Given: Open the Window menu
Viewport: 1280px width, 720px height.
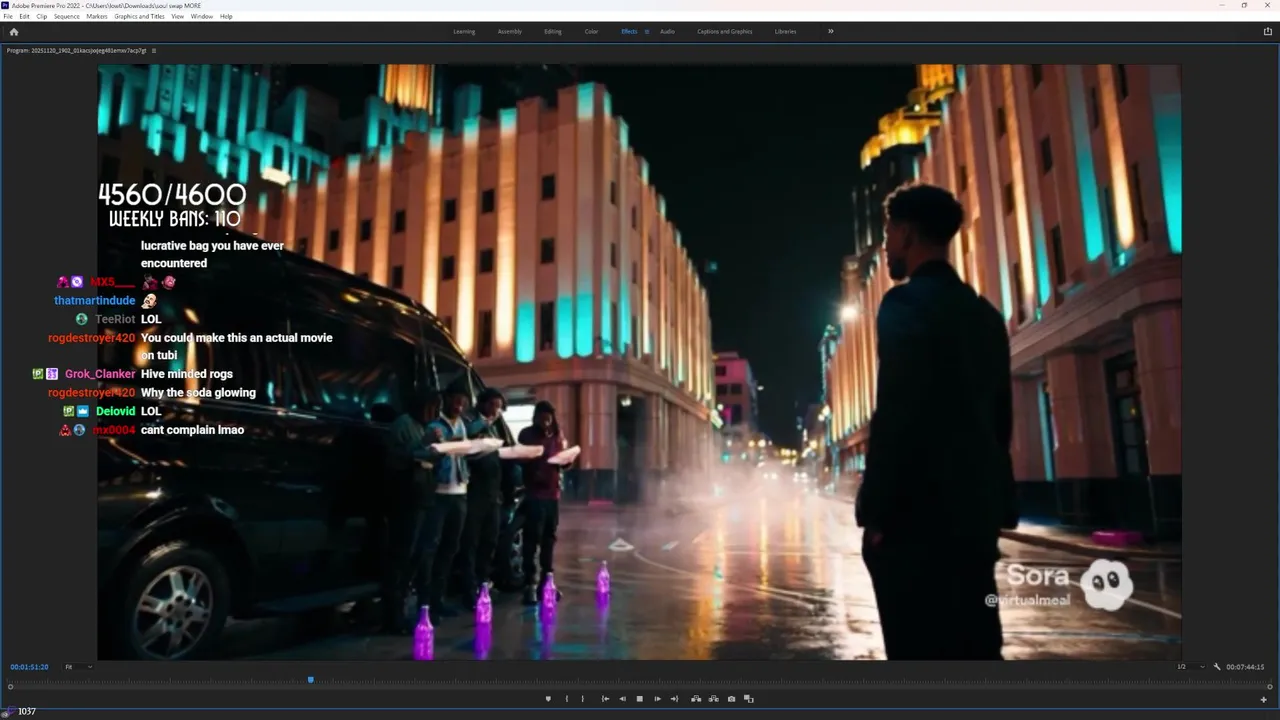Looking at the screenshot, I should [202, 17].
